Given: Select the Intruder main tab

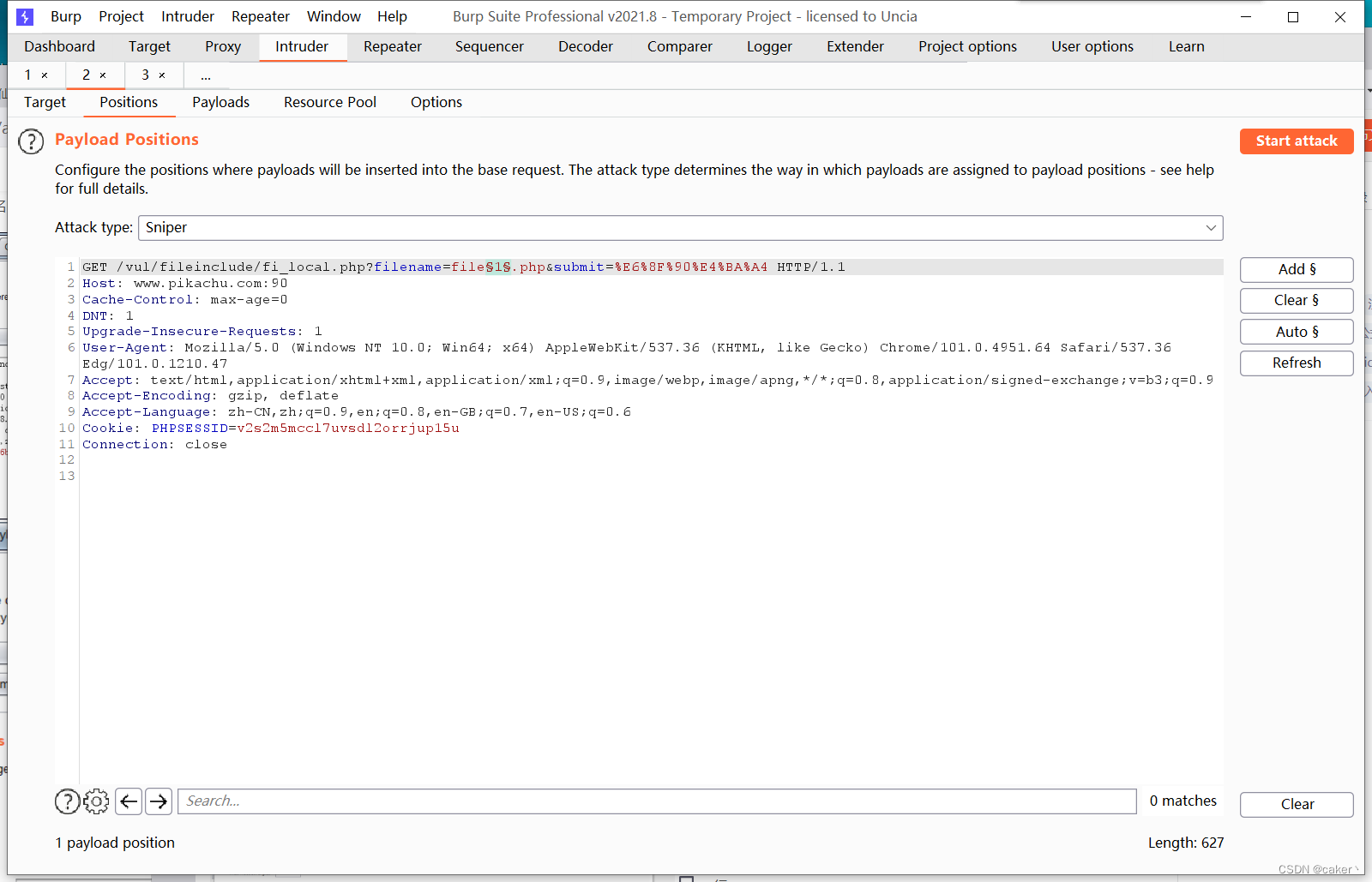Looking at the screenshot, I should click(x=302, y=46).
